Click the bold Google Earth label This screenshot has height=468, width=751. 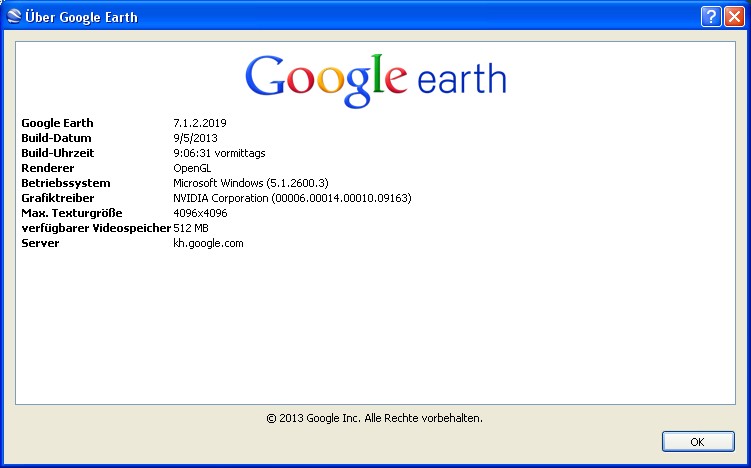coord(57,123)
